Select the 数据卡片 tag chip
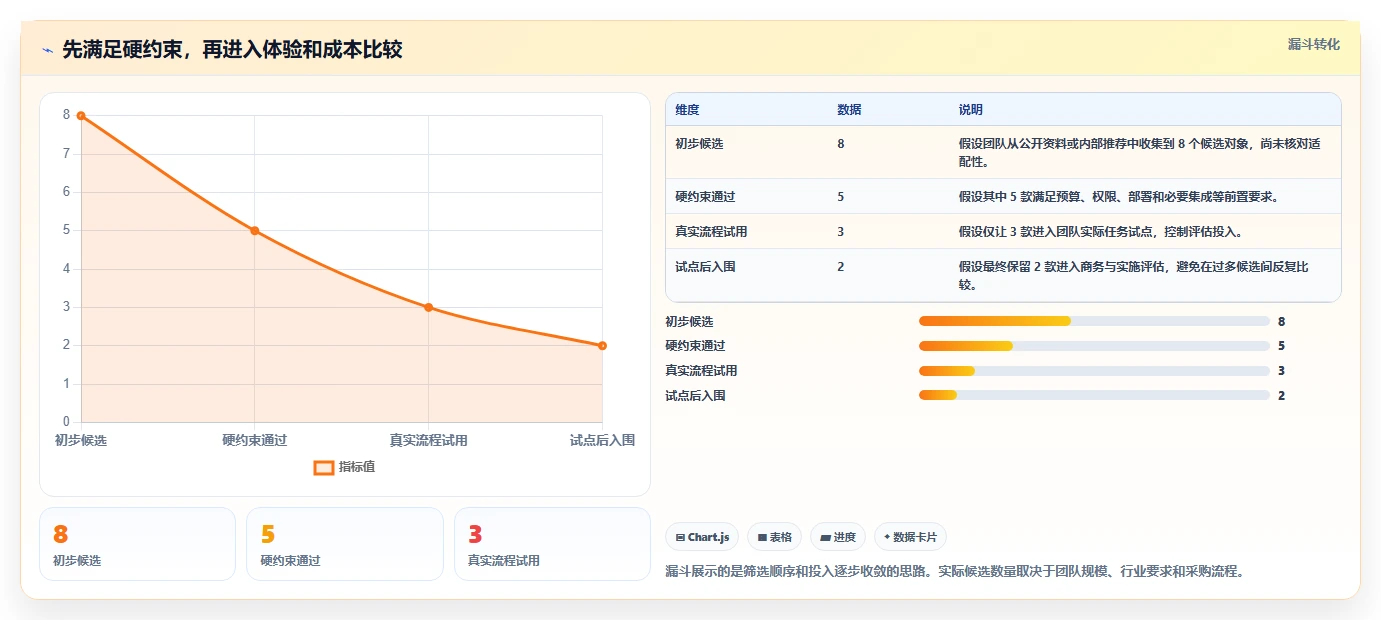This screenshot has width=1381, height=620. click(x=910, y=537)
